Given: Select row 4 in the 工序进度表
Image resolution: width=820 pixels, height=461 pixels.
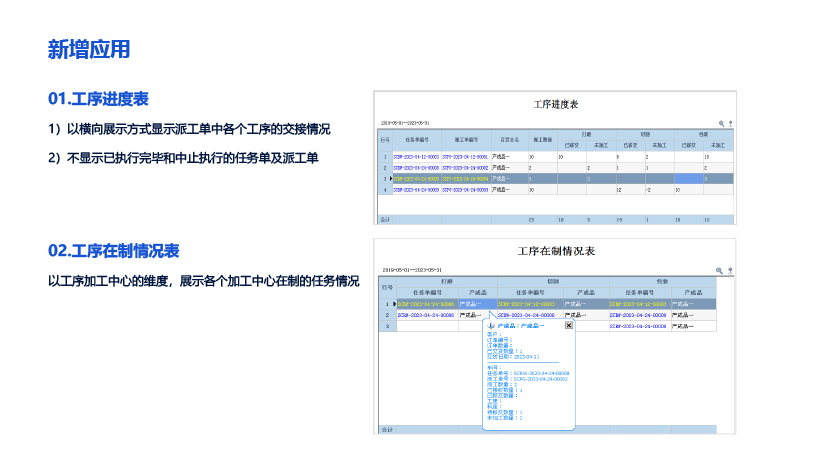Looking at the screenshot, I should point(385,189).
